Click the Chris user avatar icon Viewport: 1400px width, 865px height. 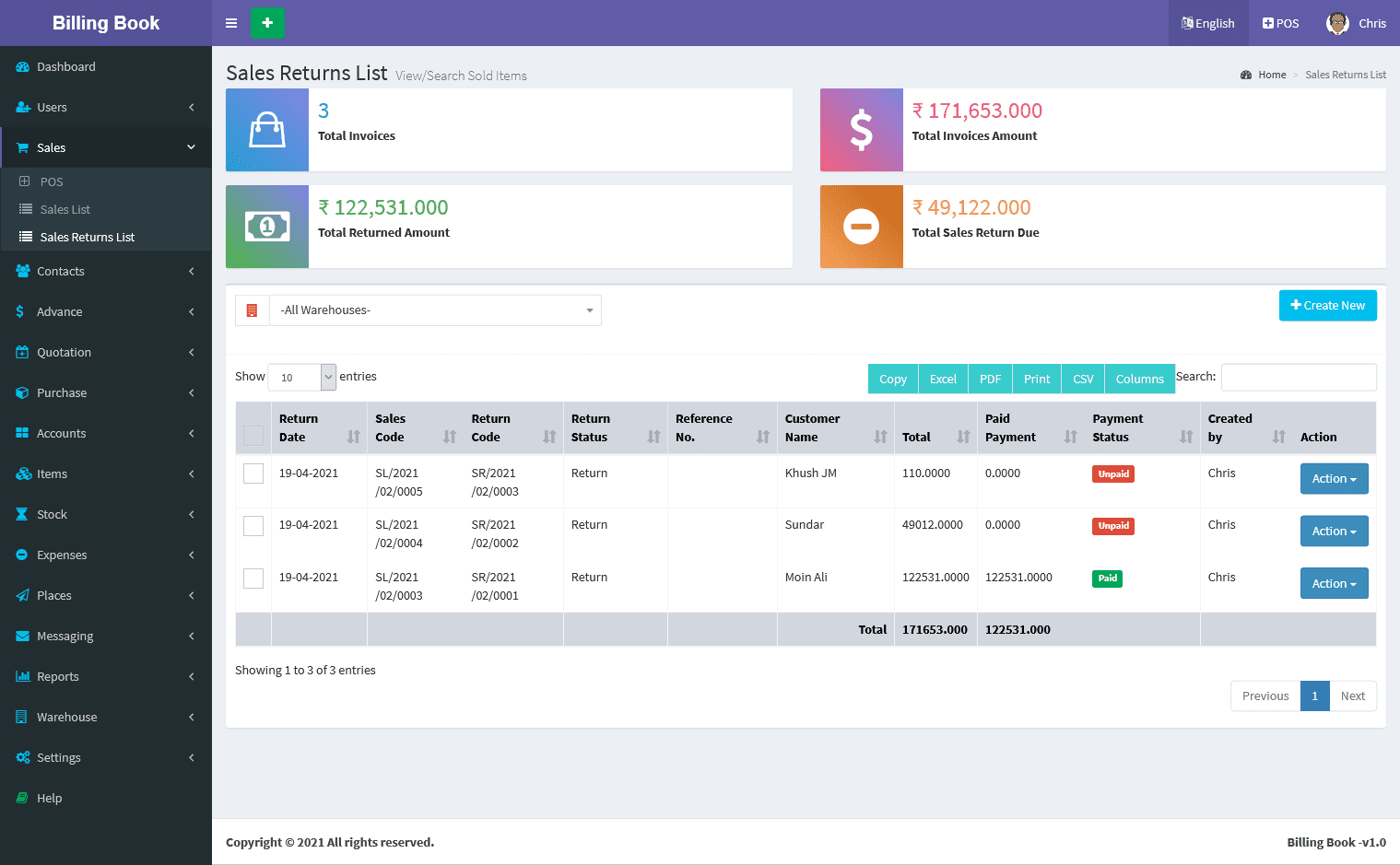point(1337,23)
